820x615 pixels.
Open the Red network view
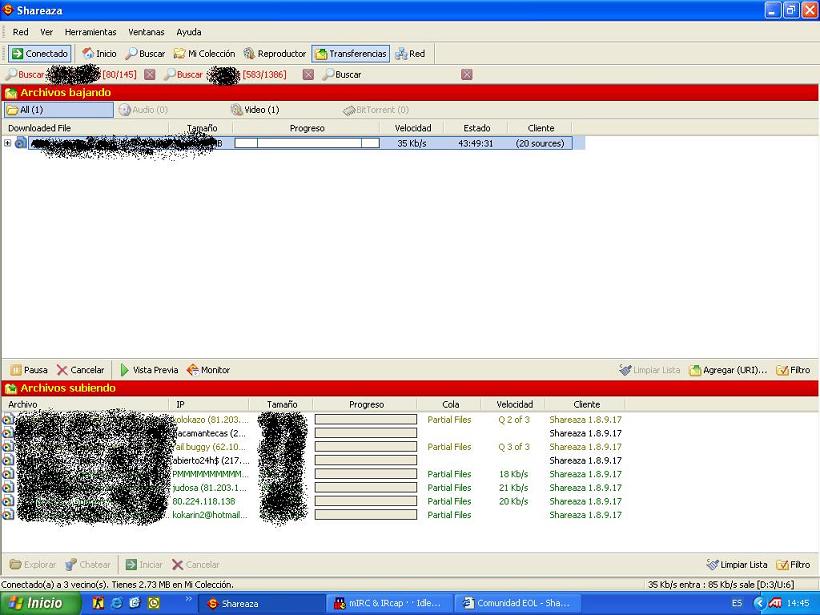click(x=410, y=54)
